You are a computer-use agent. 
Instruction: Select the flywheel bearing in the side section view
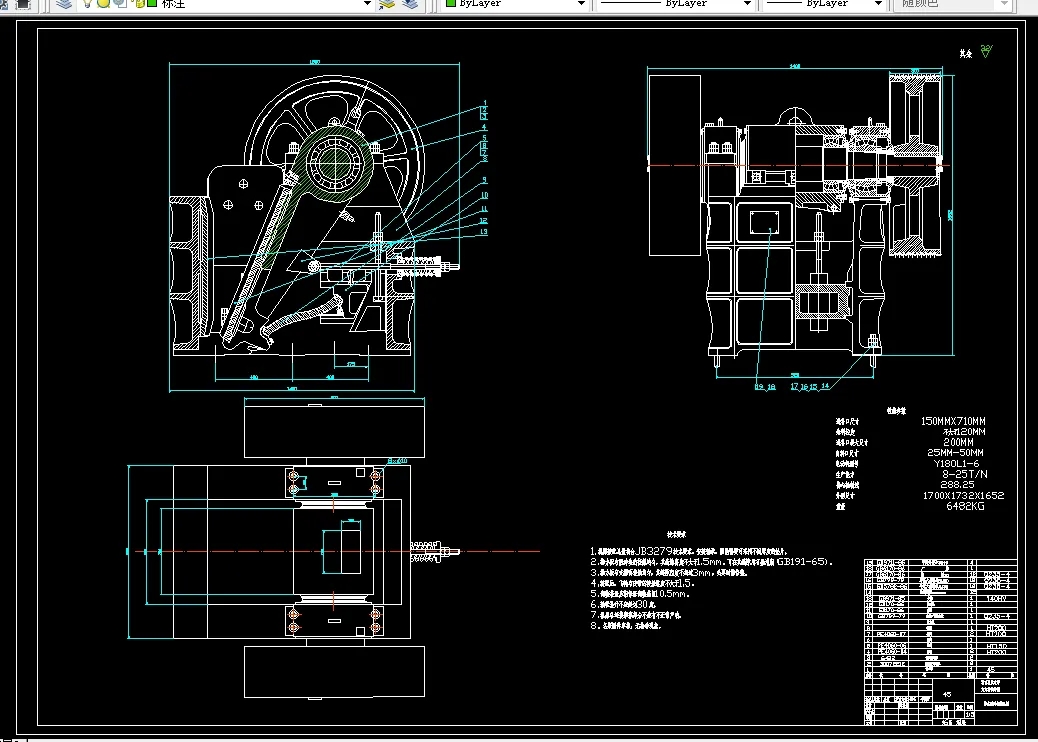(336, 162)
